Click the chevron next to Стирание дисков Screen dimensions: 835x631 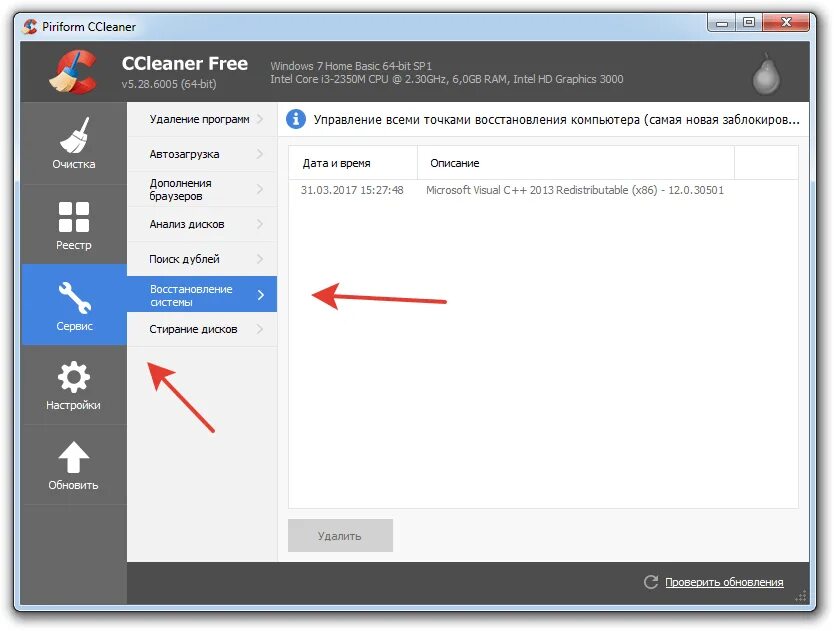[x=260, y=330]
